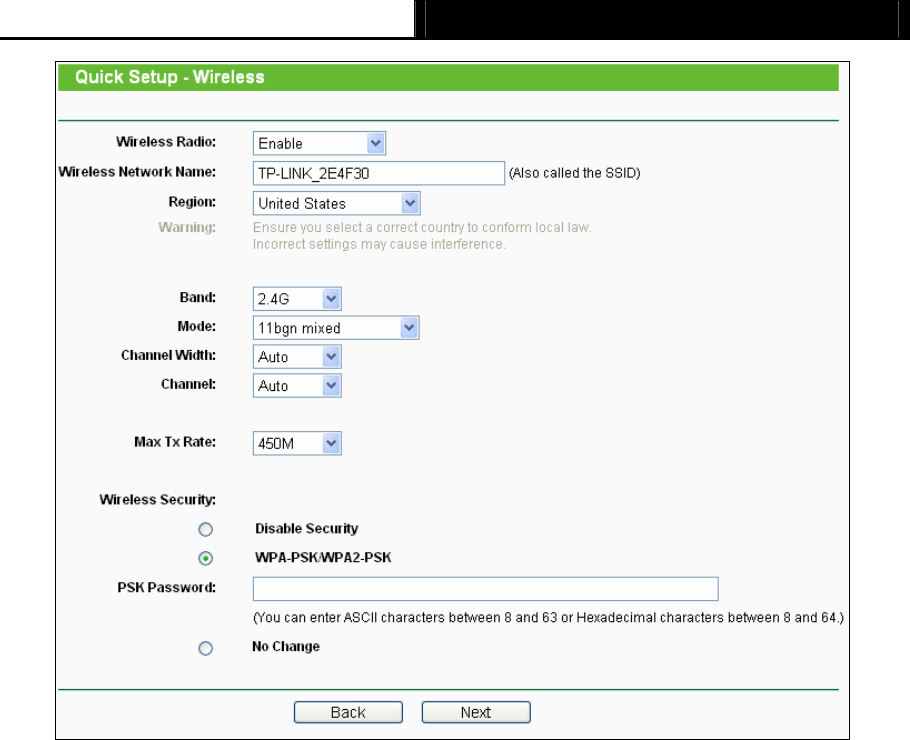Viewport: 910px width, 740px height.
Task: Click the Wireless Network Name label
Action: point(138,172)
